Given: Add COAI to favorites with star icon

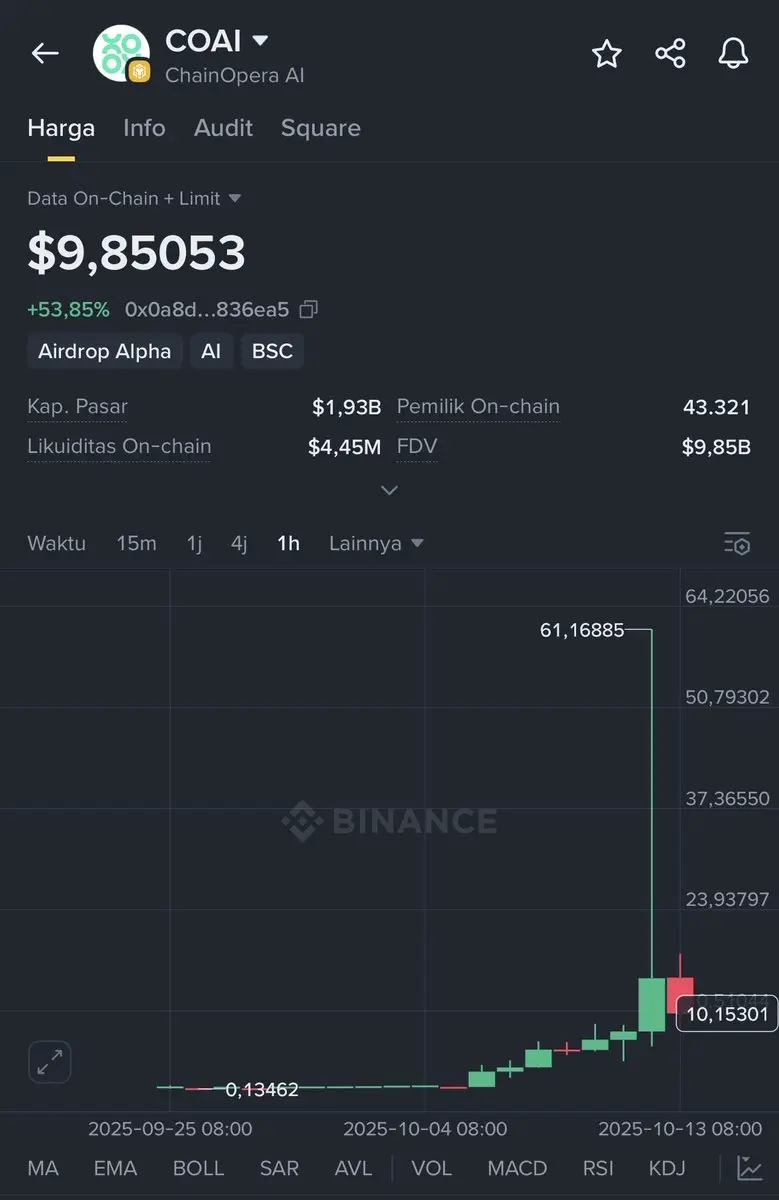Looking at the screenshot, I should pyautogui.click(x=607, y=54).
